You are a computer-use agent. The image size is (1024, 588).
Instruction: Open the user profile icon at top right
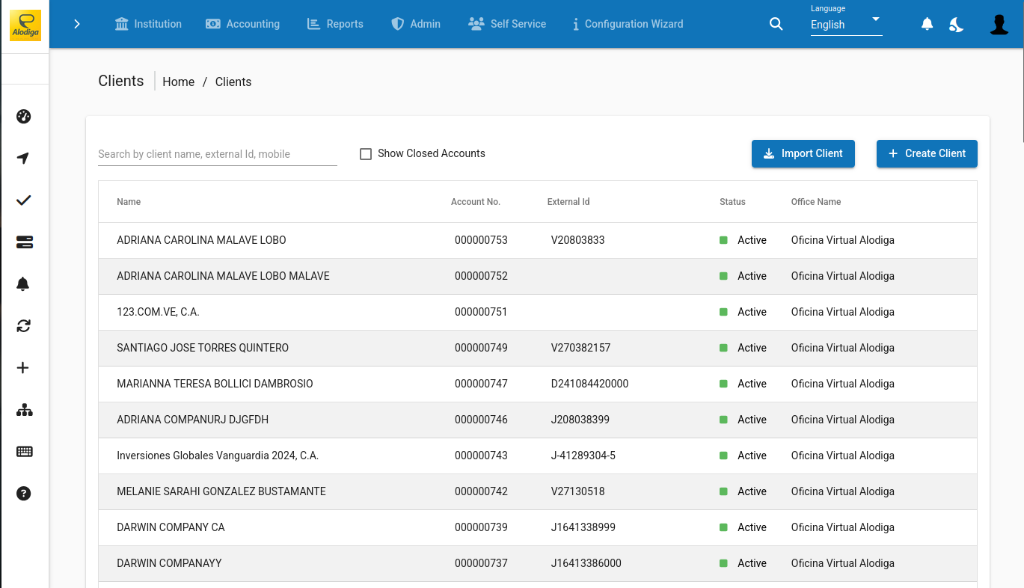[999, 23]
